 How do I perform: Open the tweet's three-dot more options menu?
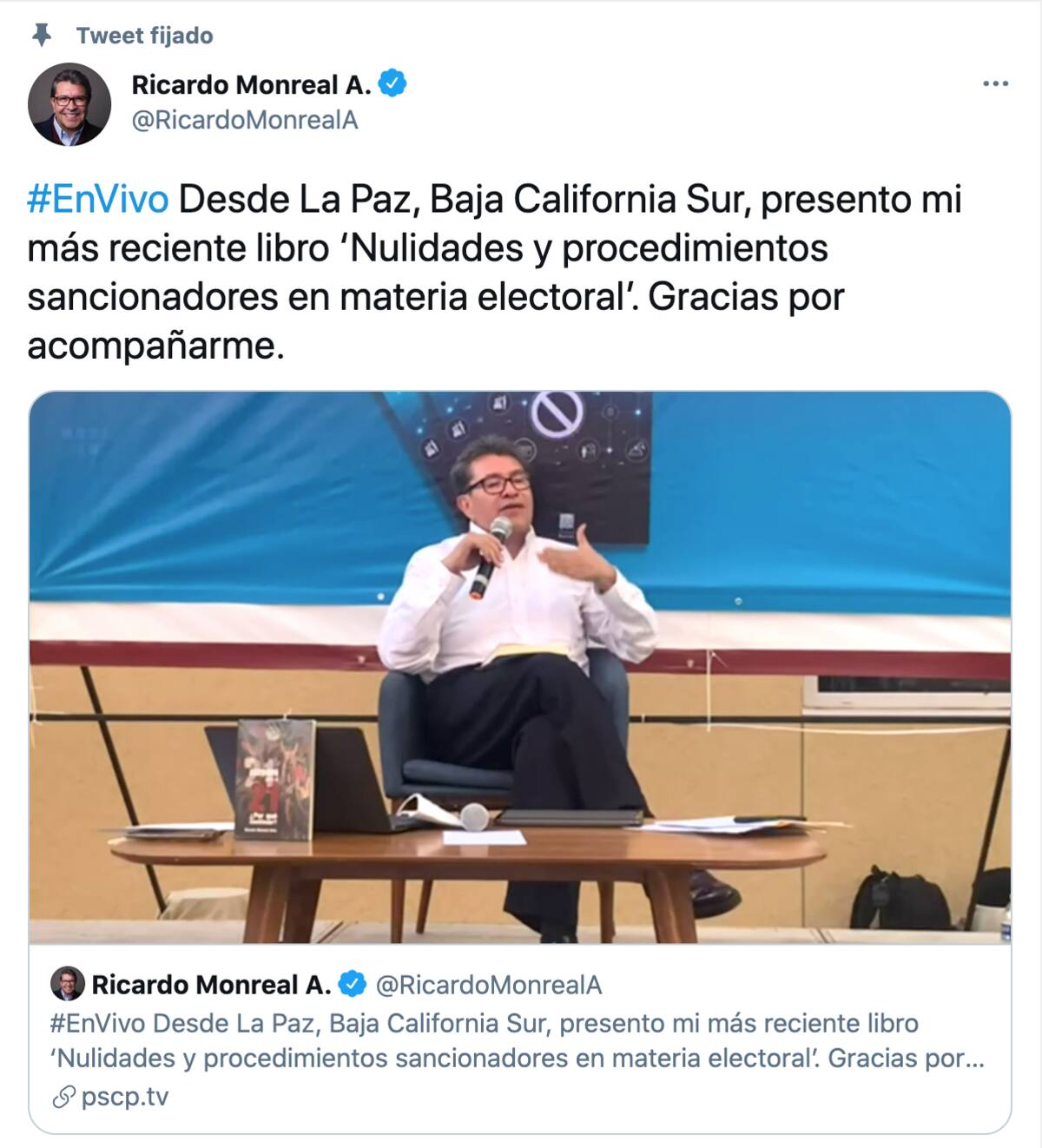(x=995, y=84)
